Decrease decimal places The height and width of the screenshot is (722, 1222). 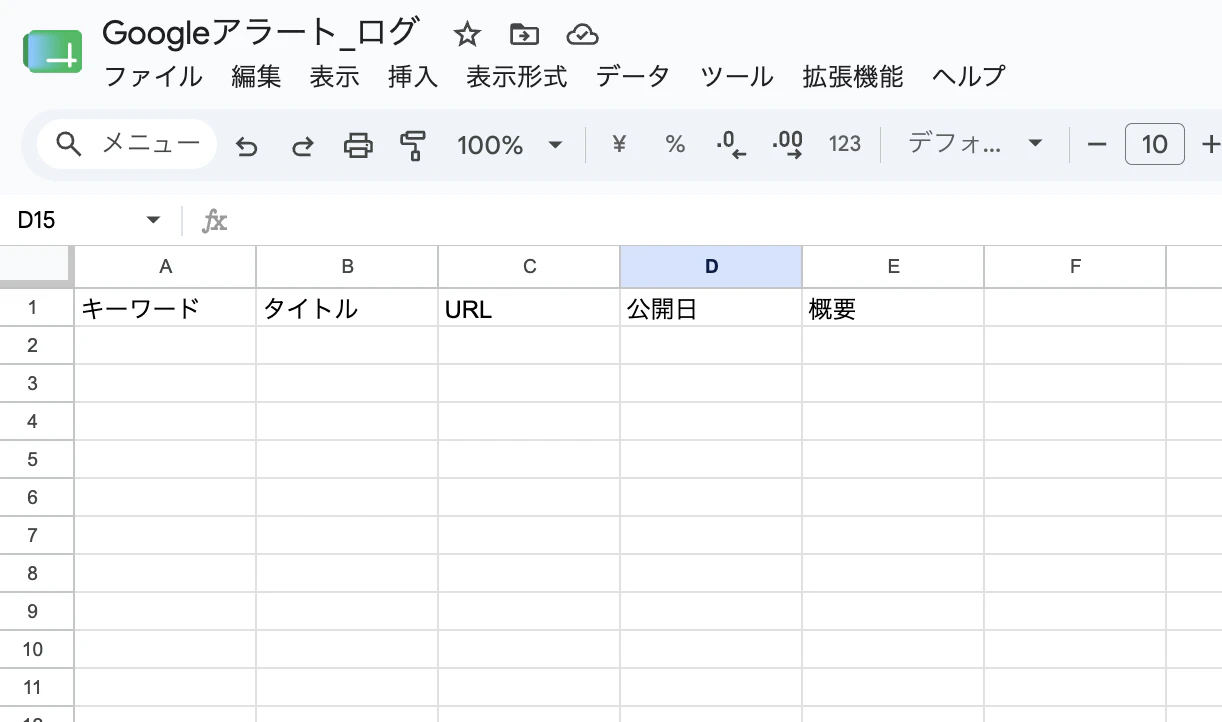point(731,145)
